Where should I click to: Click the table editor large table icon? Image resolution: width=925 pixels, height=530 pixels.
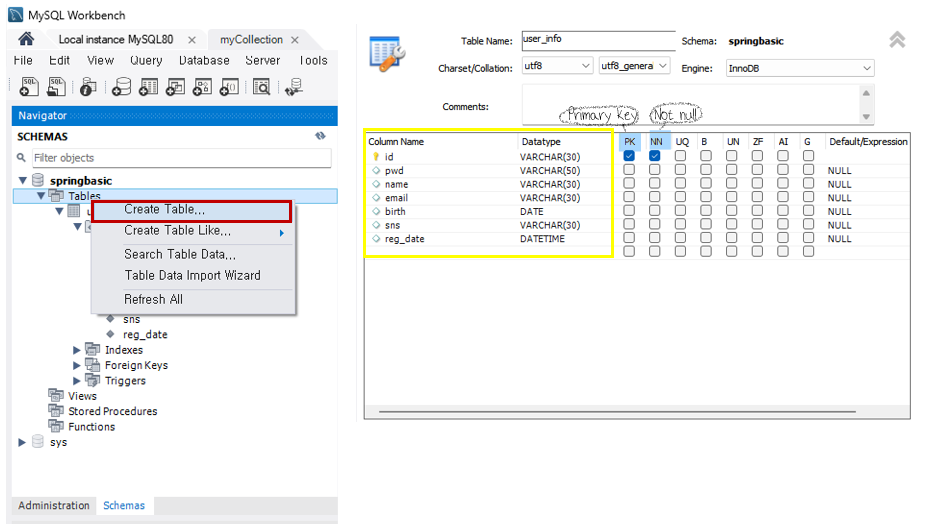(387, 54)
